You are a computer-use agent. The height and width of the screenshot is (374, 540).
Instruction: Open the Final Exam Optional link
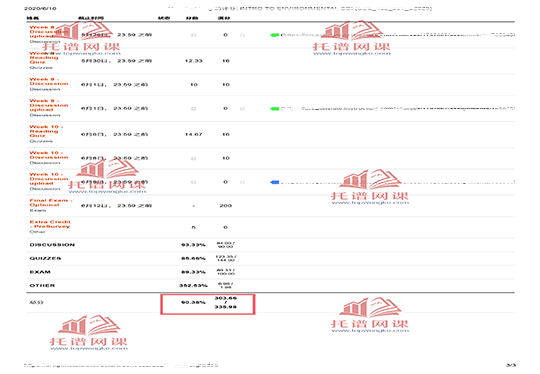(51, 202)
